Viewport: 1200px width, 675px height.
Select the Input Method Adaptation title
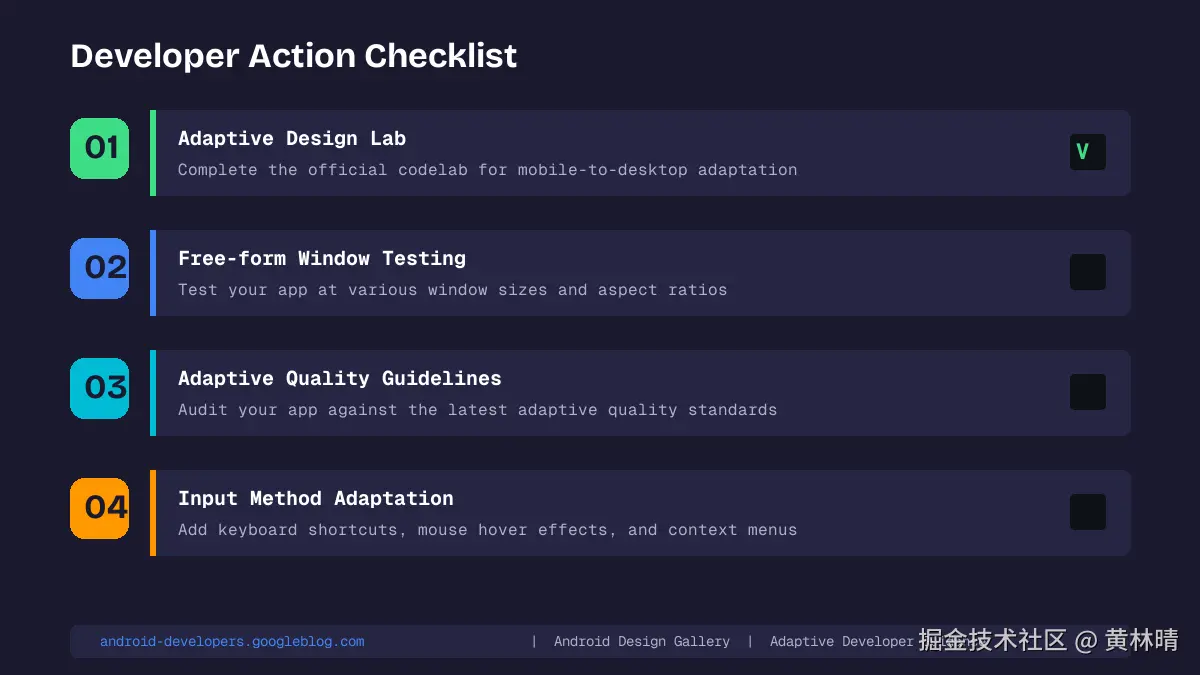(316, 499)
